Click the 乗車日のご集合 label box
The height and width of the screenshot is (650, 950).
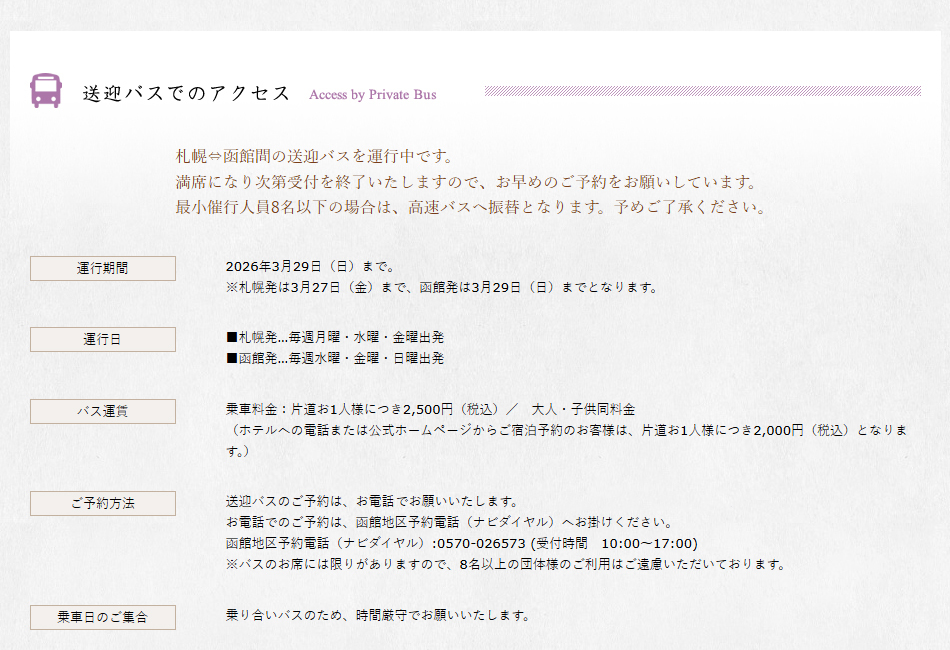(103, 617)
